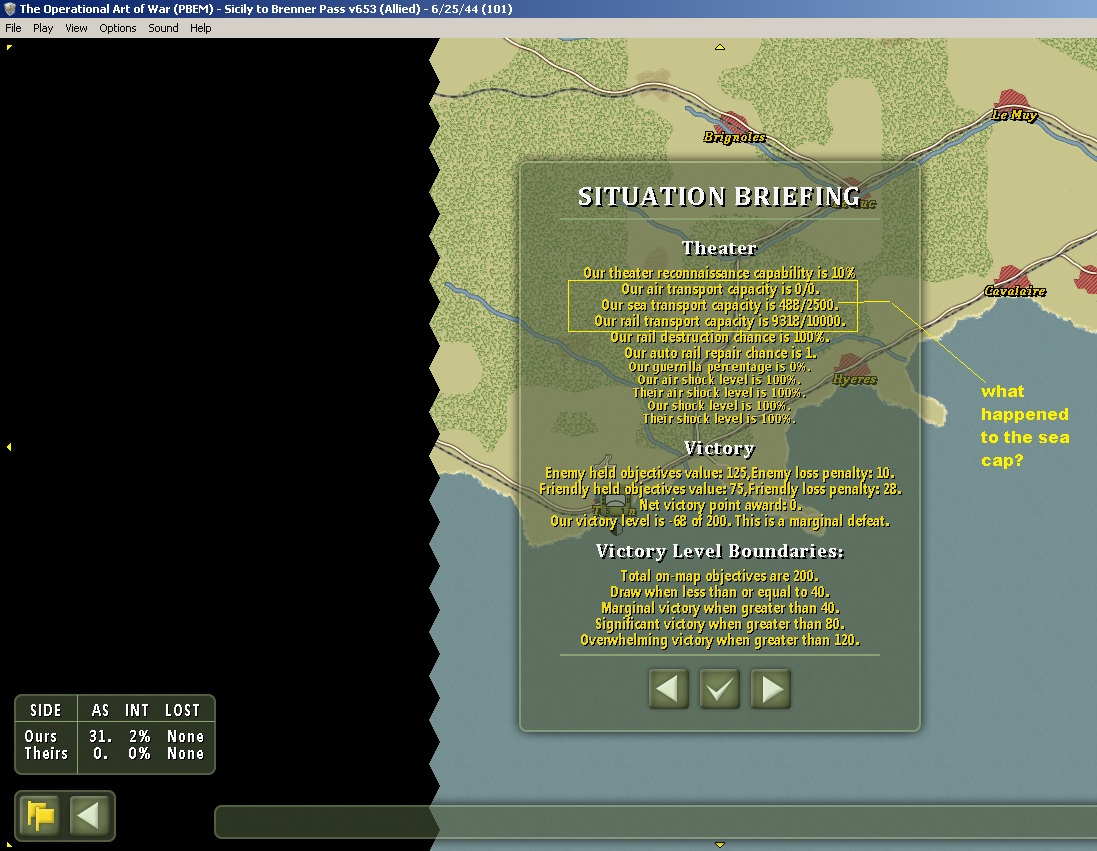Click the Le Muy town on map

[1012, 104]
